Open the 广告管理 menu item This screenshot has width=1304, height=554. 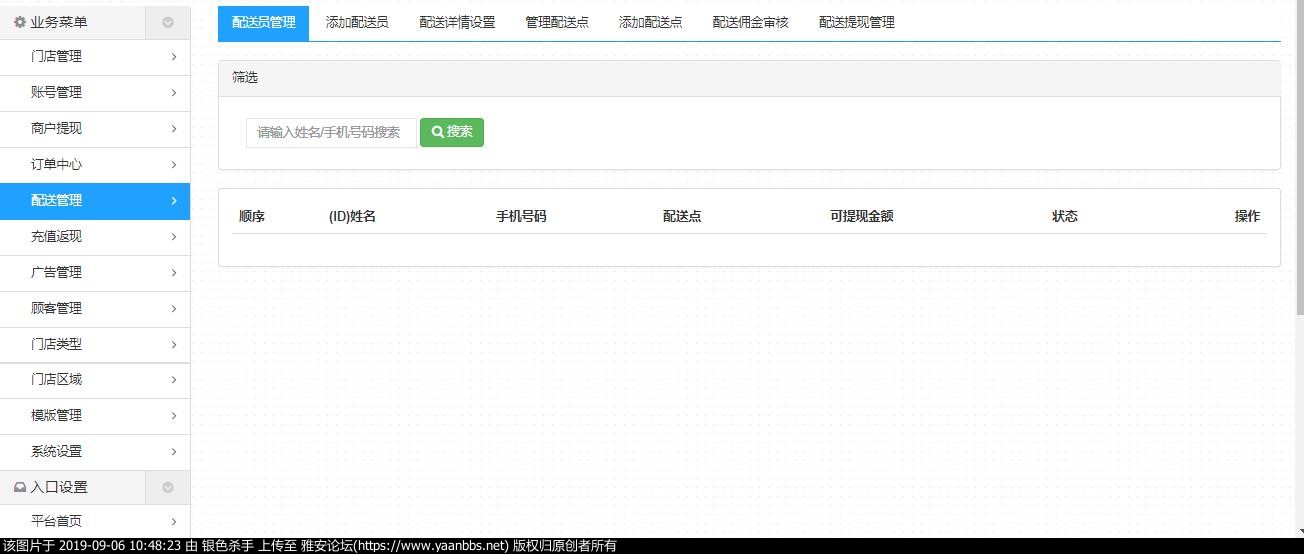(95, 273)
